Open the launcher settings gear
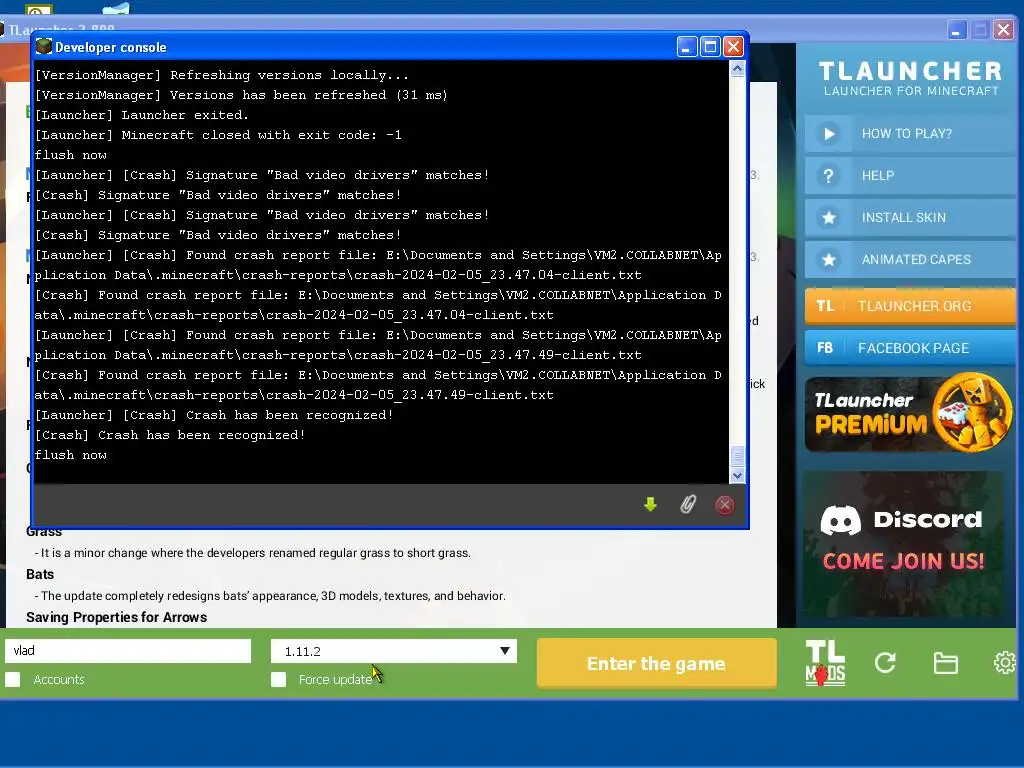 pyautogui.click(x=1005, y=663)
